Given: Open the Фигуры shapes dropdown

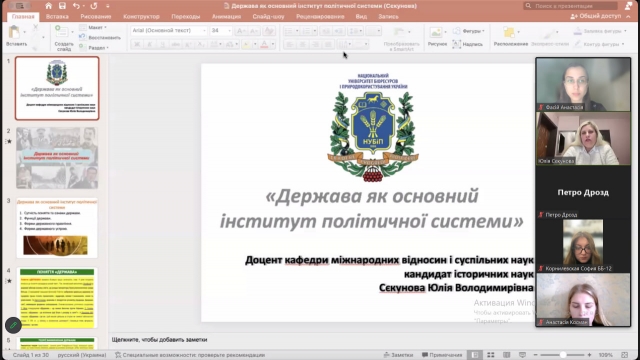Looking at the screenshot, I should coord(469,31).
